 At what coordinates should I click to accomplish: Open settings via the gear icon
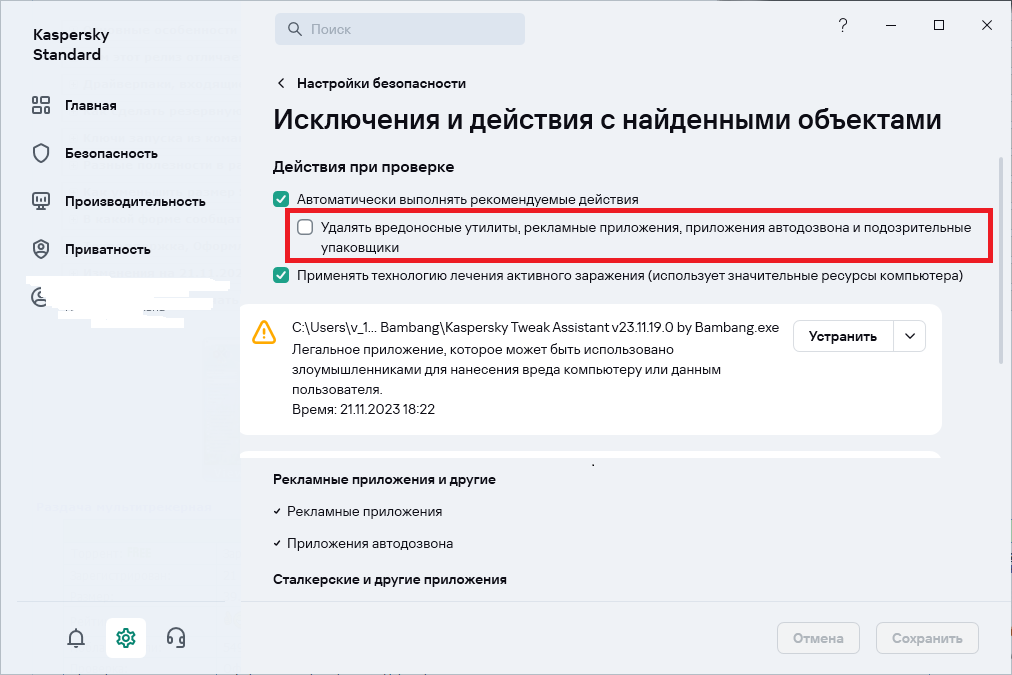(126, 638)
